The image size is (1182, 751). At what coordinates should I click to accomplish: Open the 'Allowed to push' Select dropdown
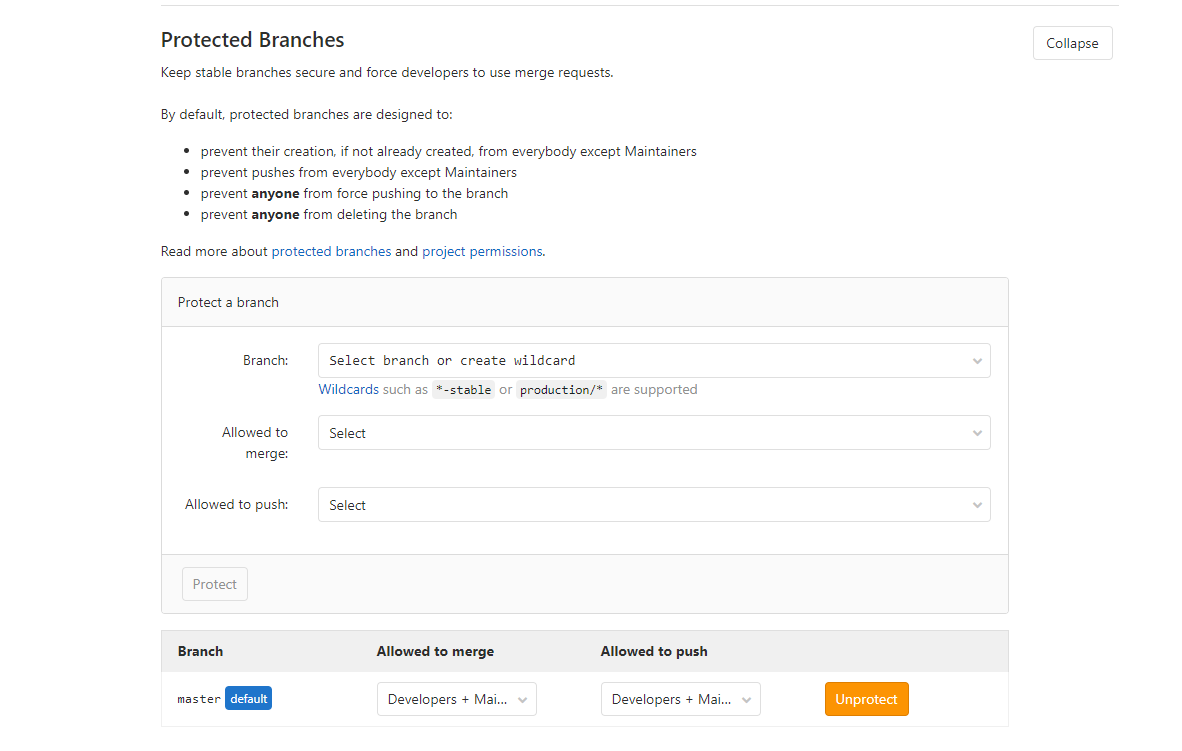pos(640,505)
